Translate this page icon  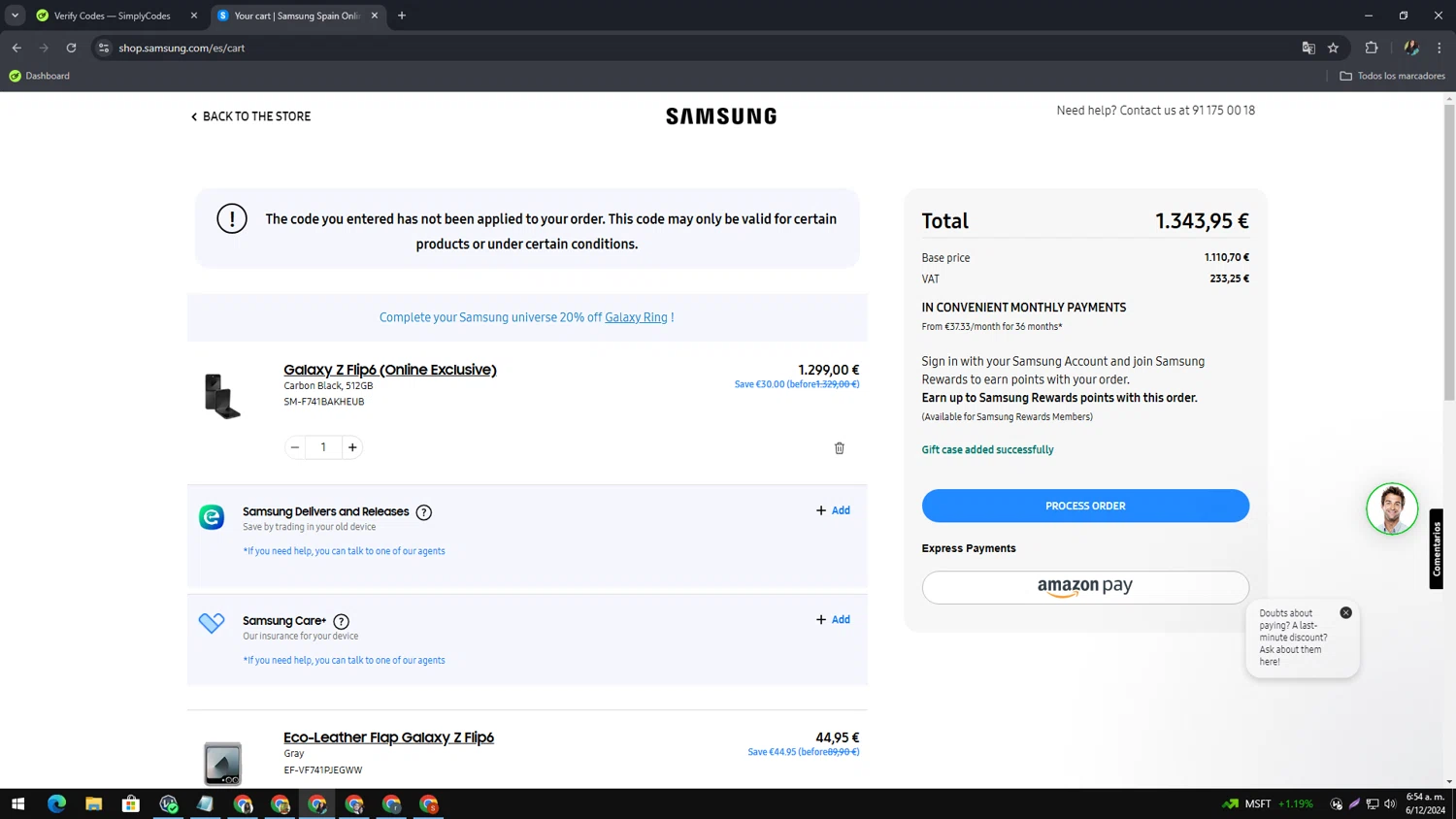pyautogui.click(x=1308, y=48)
